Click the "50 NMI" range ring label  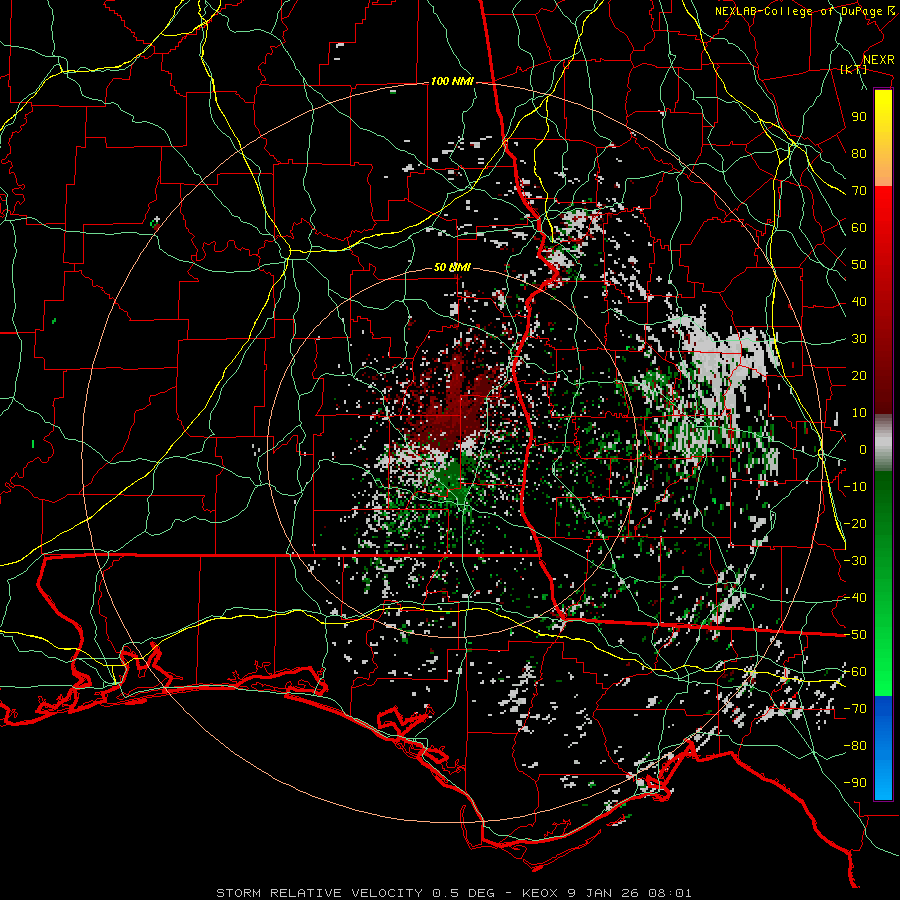click(x=452, y=267)
